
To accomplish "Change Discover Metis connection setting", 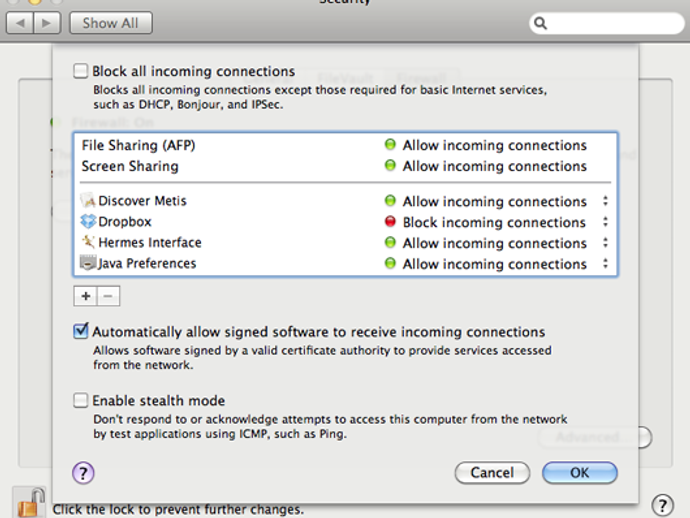I will [x=605, y=201].
